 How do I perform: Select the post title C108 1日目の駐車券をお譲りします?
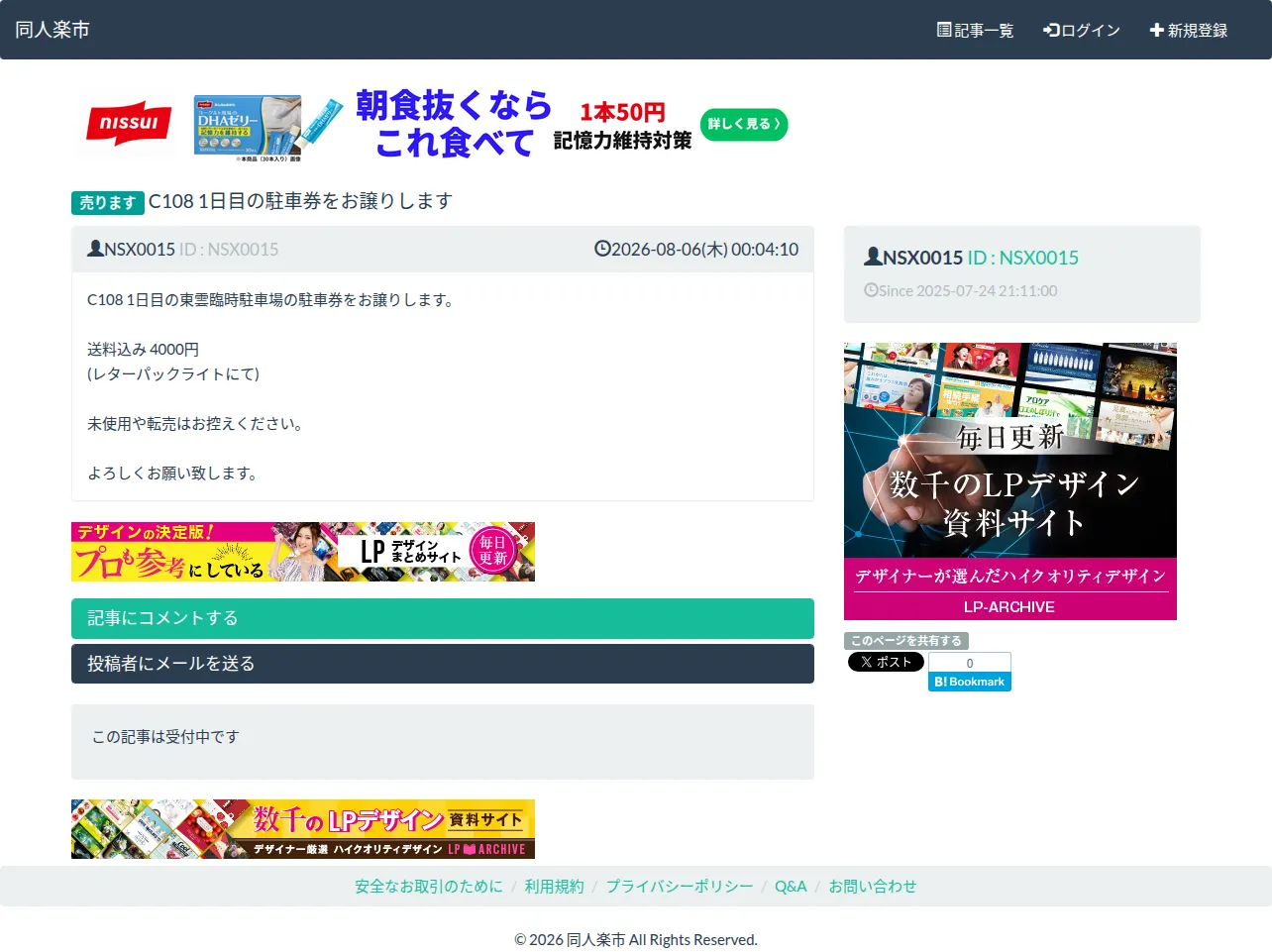coord(300,201)
